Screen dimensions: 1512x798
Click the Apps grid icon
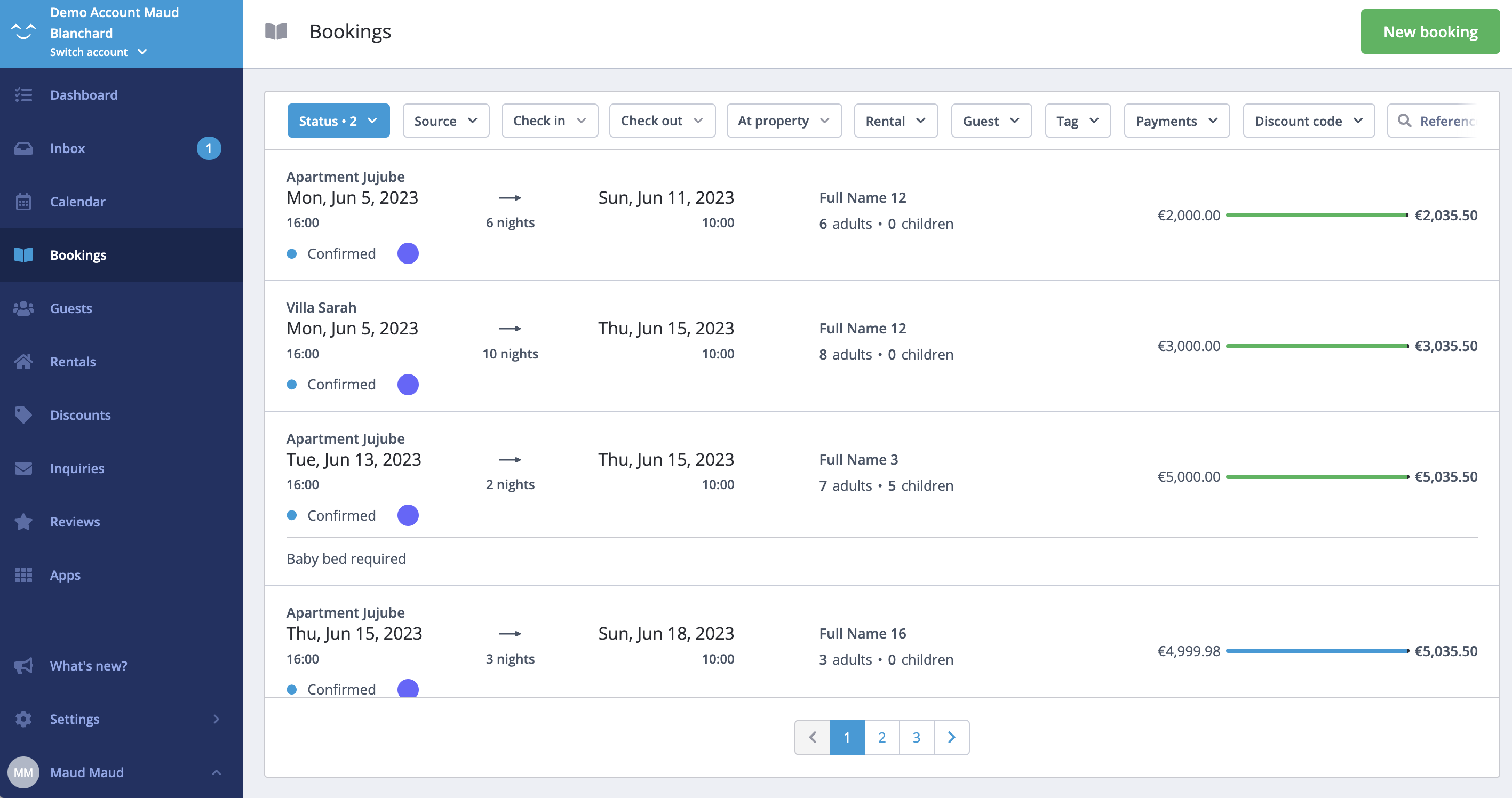click(23, 575)
